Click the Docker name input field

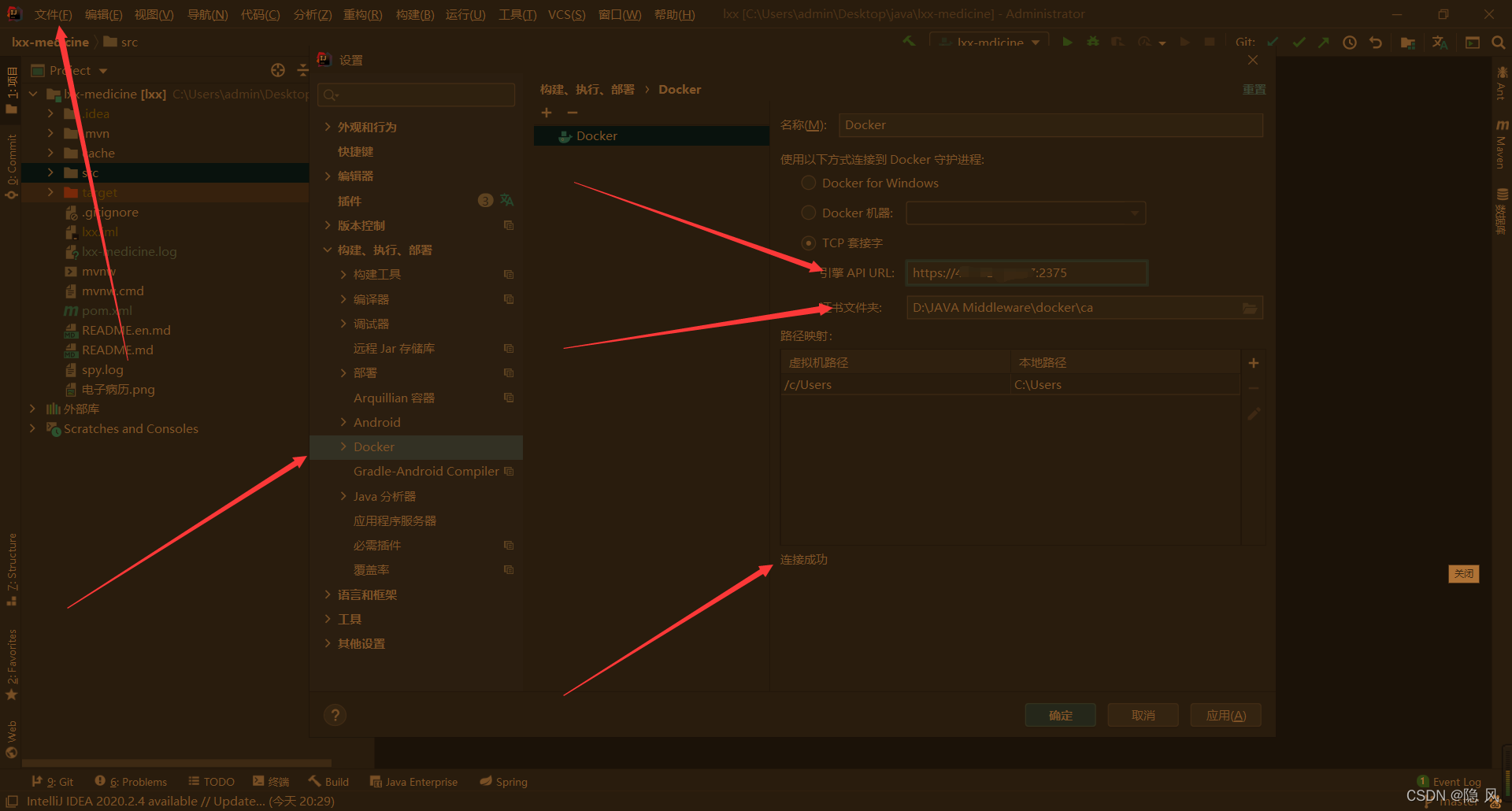(x=1051, y=125)
